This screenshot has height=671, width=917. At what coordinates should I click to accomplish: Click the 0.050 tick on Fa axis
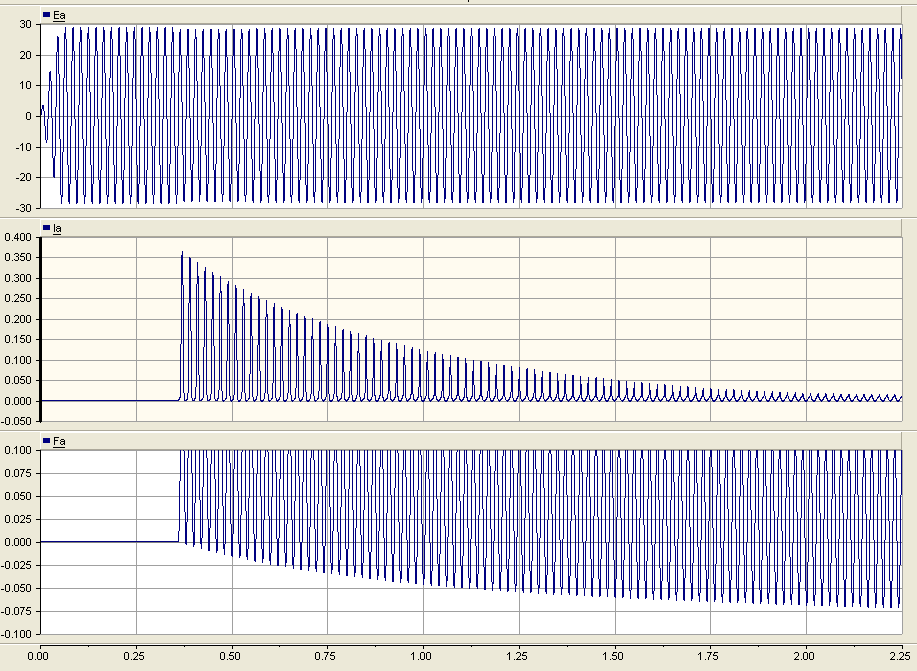pyautogui.click(x=18, y=497)
